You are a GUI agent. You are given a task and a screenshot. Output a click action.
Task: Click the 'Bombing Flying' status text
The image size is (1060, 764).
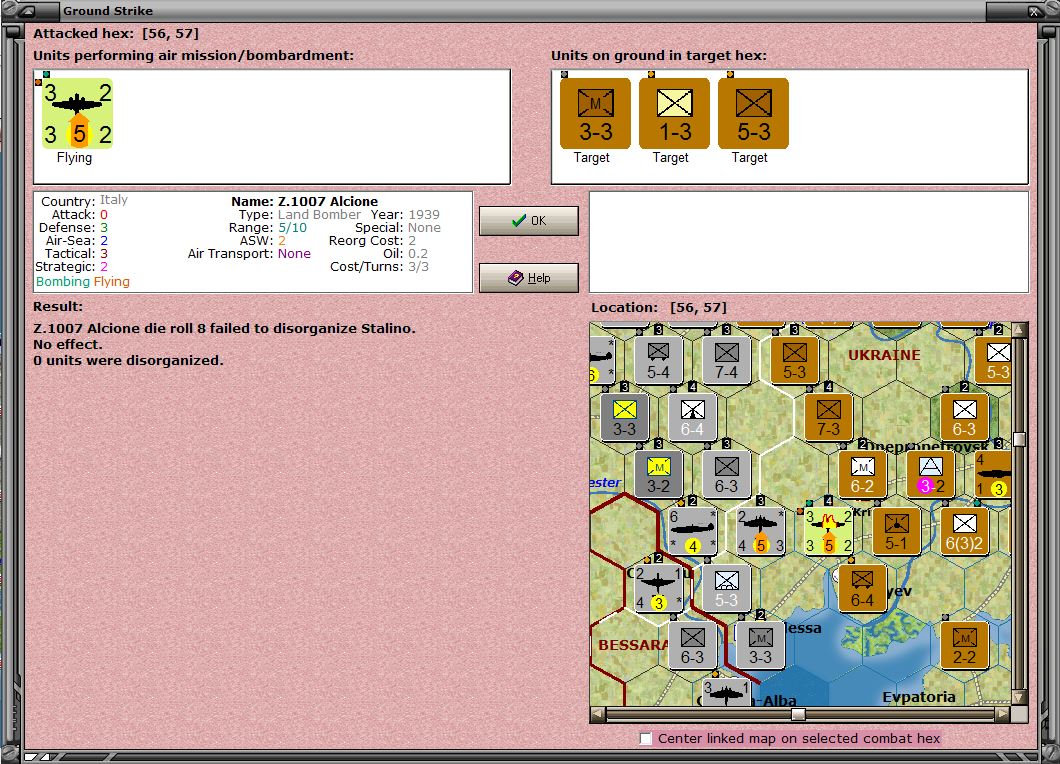click(82, 282)
